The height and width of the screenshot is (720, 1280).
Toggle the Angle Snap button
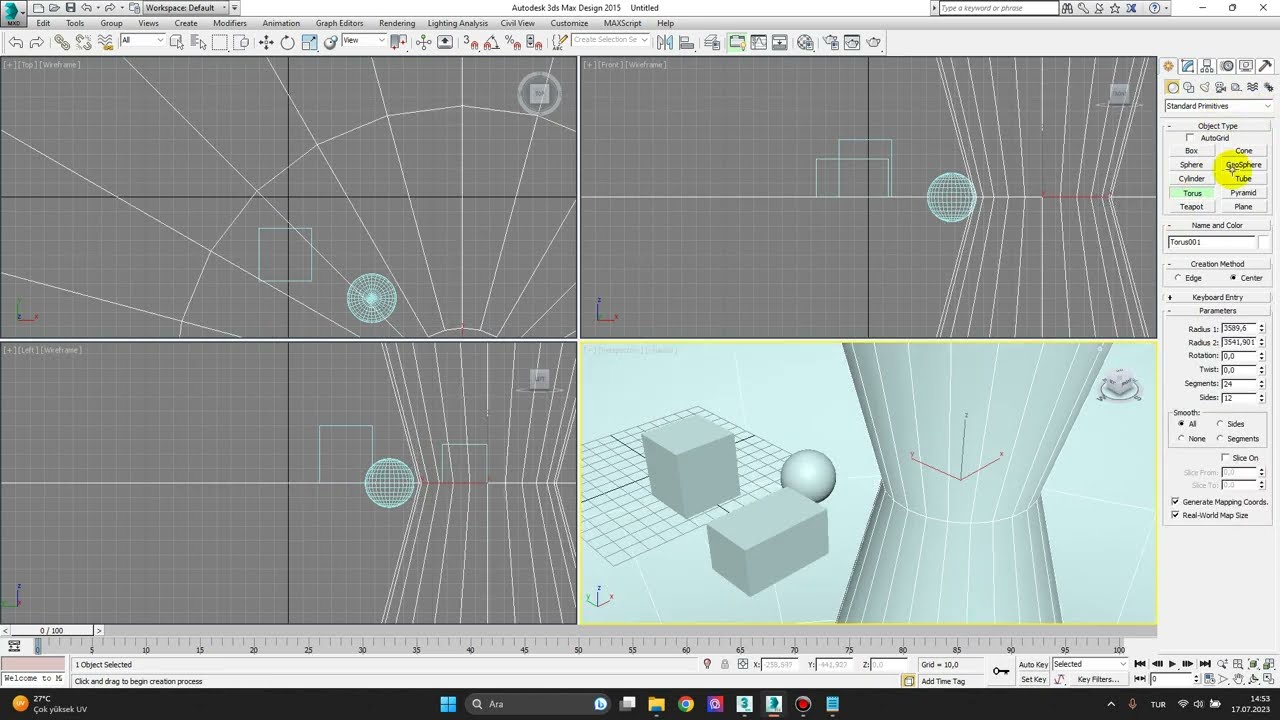491,42
